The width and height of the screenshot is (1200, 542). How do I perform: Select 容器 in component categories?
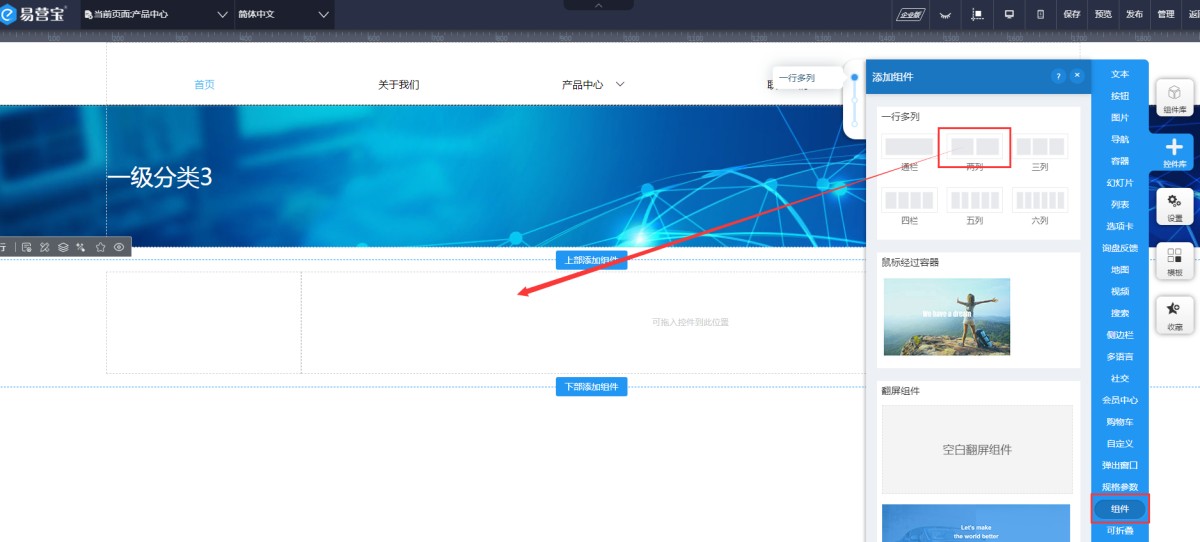pyautogui.click(x=1120, y=161)
